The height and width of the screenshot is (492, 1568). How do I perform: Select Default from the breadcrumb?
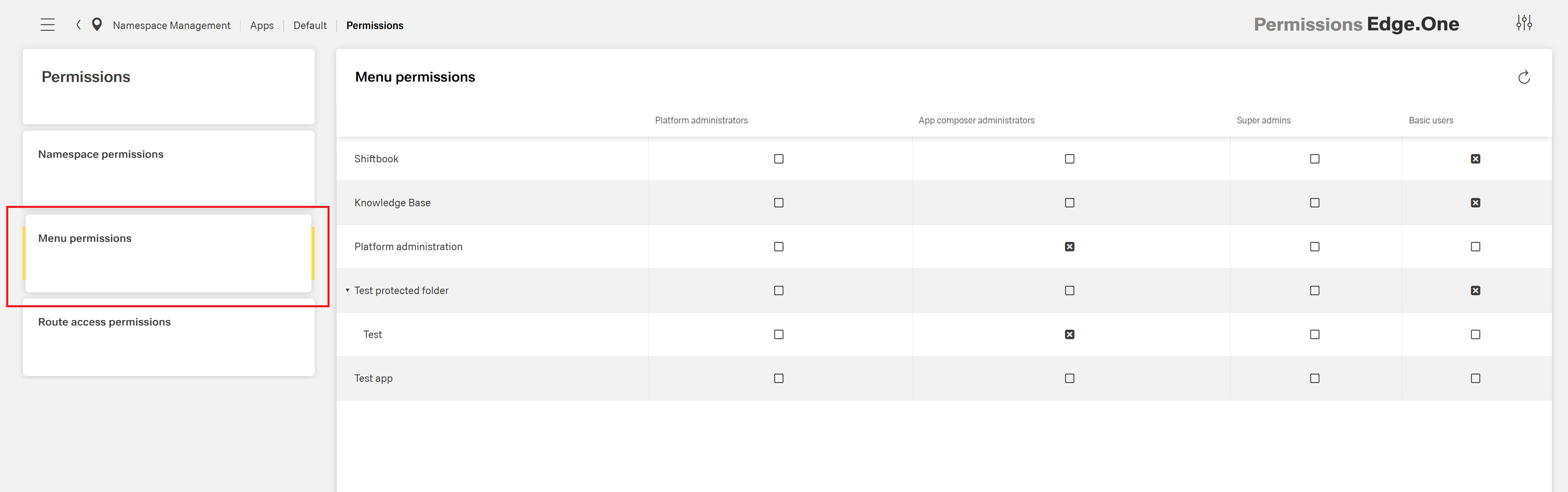pos(310,25)
